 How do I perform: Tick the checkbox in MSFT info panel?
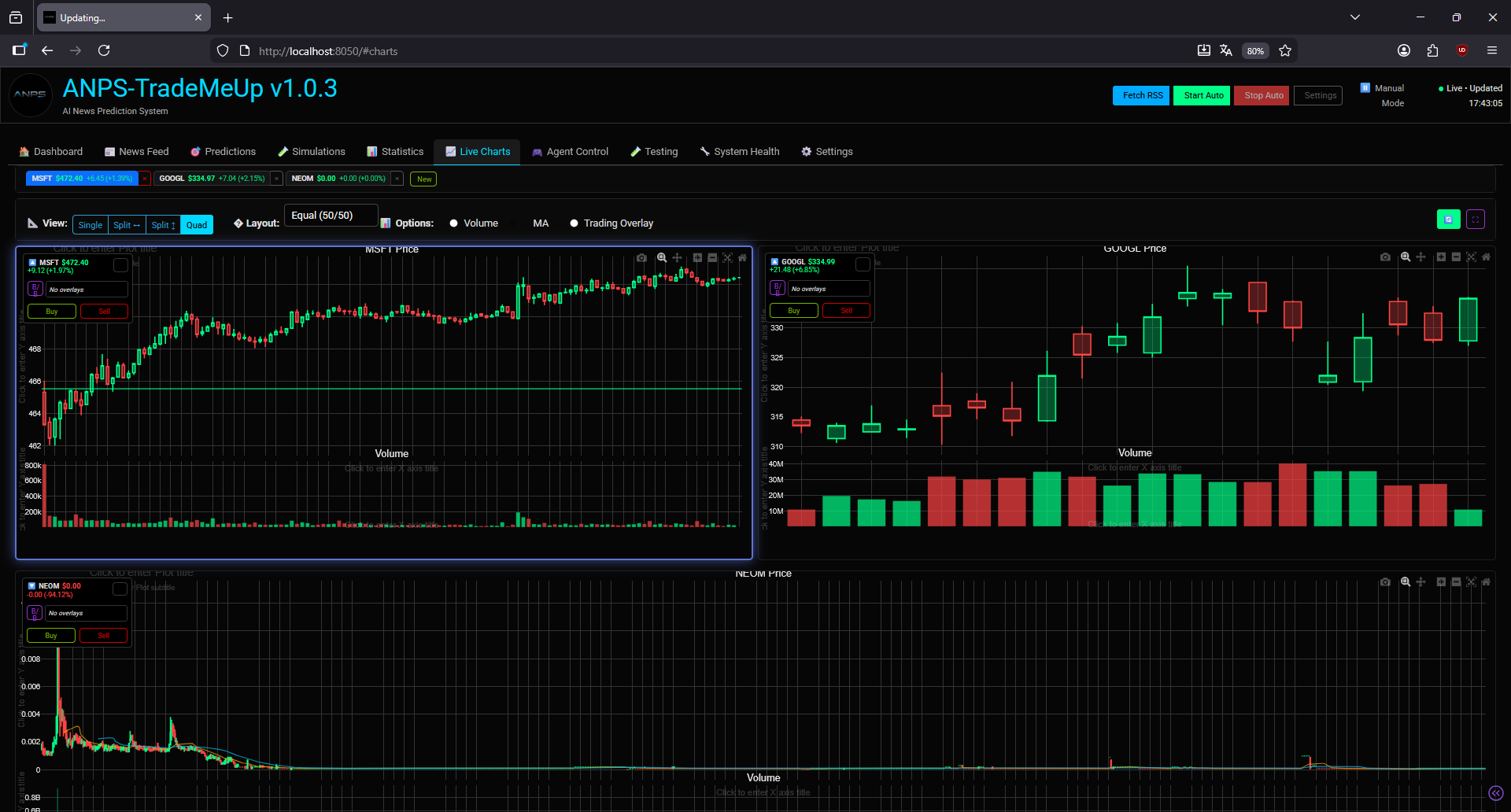tap(120, 265)
